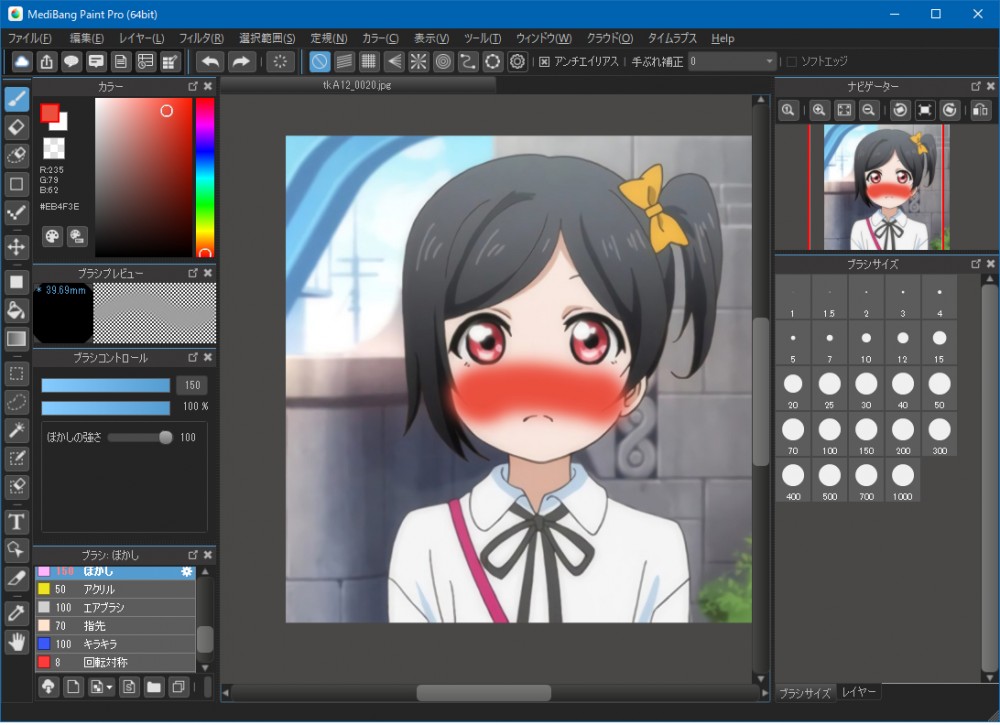Open the ファイル(F) menu
Screen dimensions: 1000x725
(x=30, y=38)
